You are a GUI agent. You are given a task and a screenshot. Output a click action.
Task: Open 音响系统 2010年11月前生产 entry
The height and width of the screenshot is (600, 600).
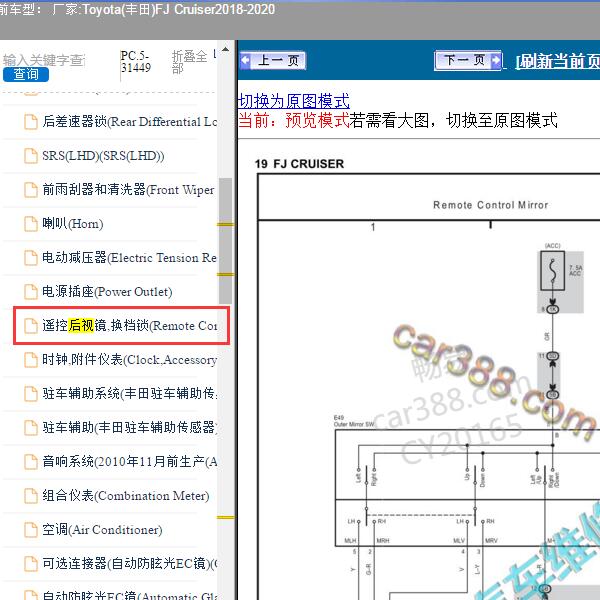click(130, 461)
